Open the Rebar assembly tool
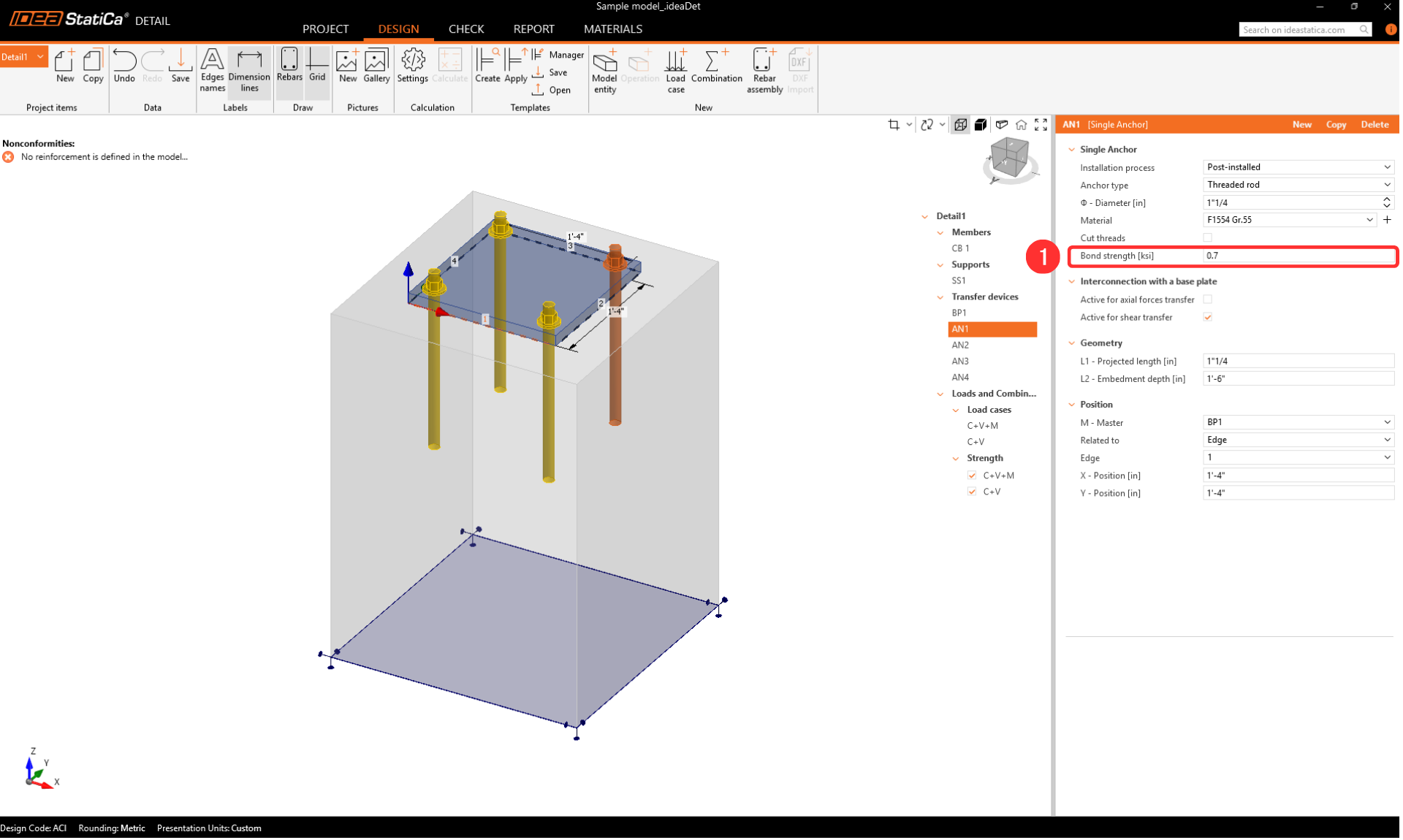The width and height of the screenshot is (1403, 840). [764, 70]
